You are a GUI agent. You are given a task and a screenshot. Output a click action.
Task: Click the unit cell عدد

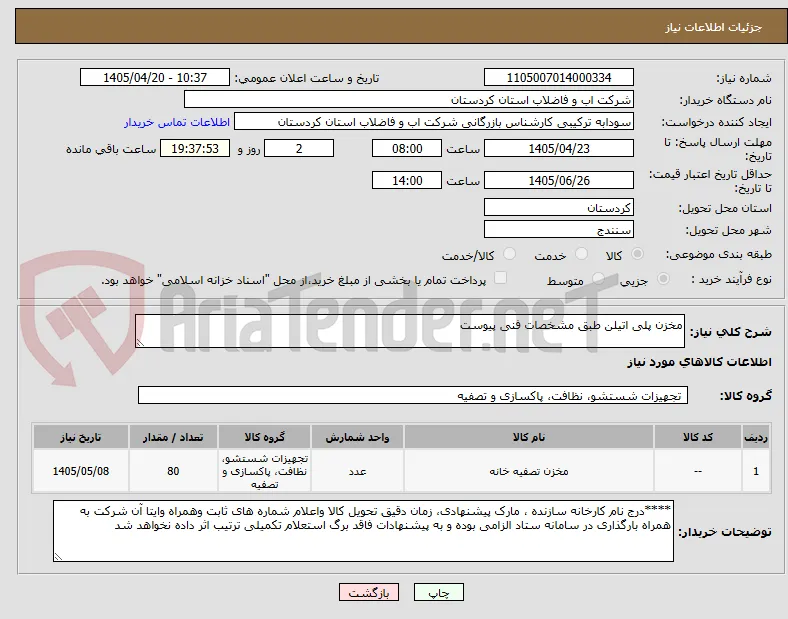point(357,471)
